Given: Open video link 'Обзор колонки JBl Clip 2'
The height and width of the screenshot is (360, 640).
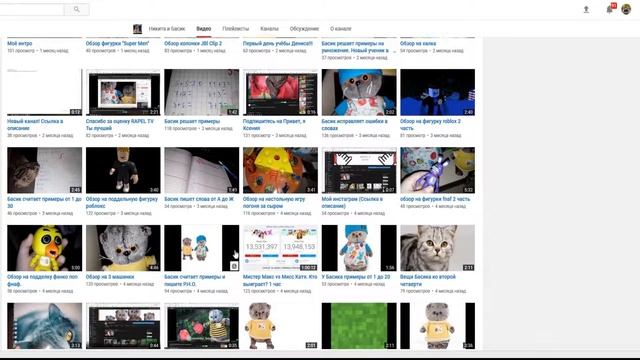Looking at the screenshot, I should tap(193, 43).
